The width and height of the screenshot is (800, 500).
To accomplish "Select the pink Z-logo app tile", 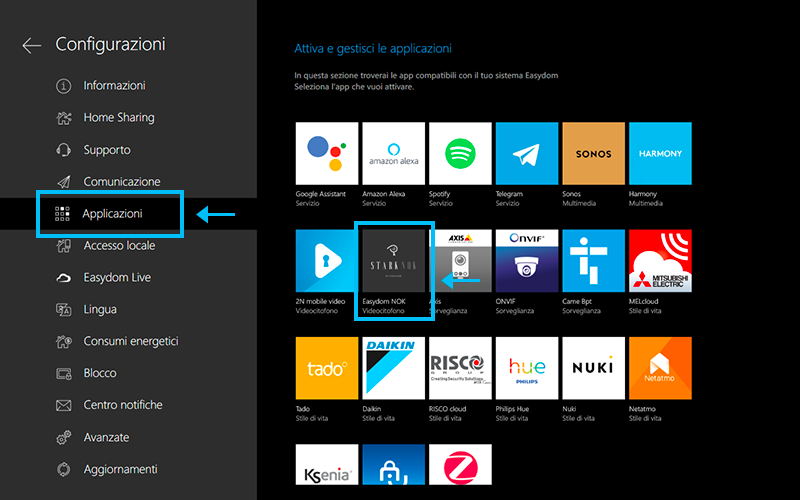I will pos(460,464).
